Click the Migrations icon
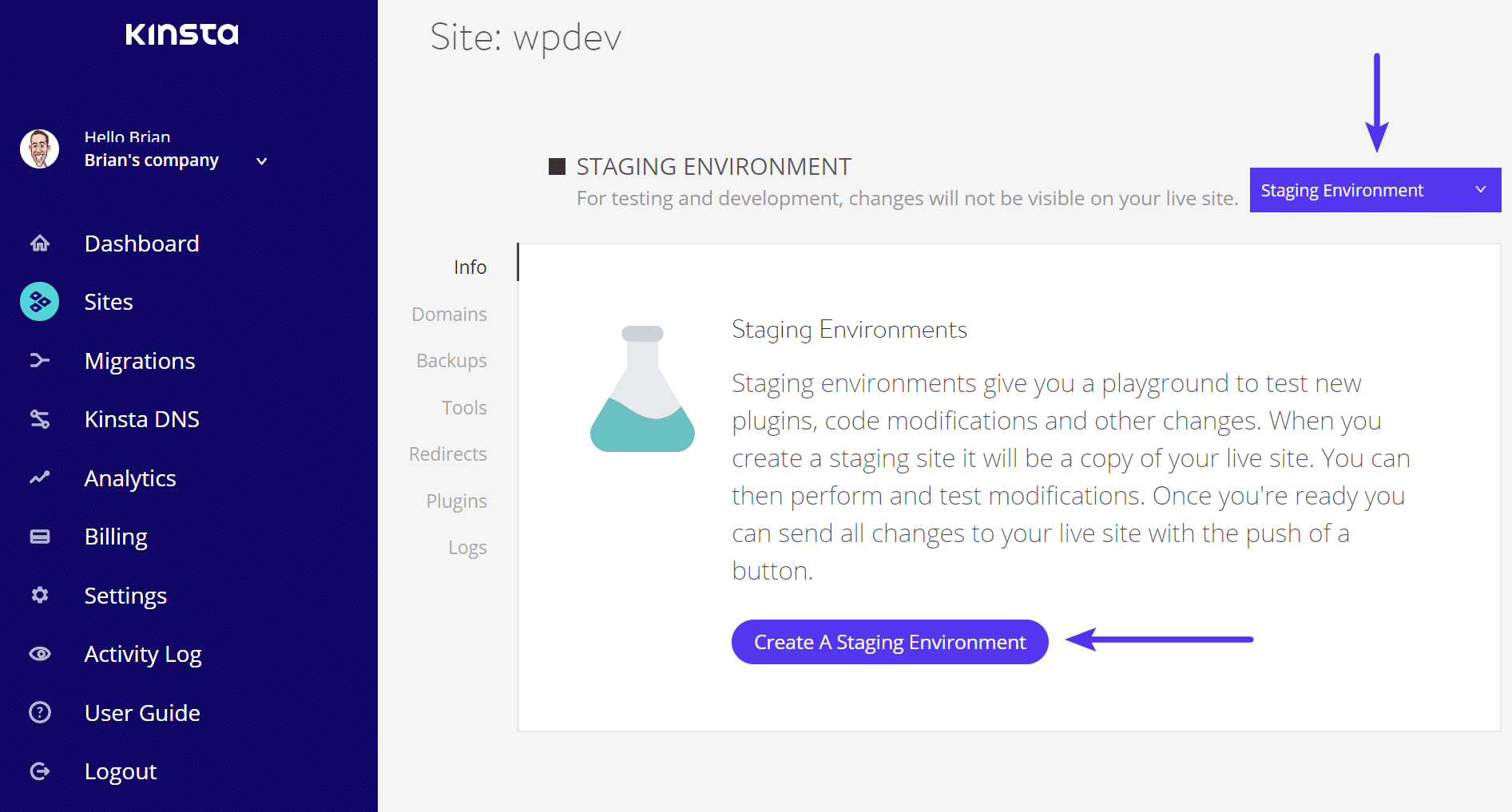 (39, 360)
